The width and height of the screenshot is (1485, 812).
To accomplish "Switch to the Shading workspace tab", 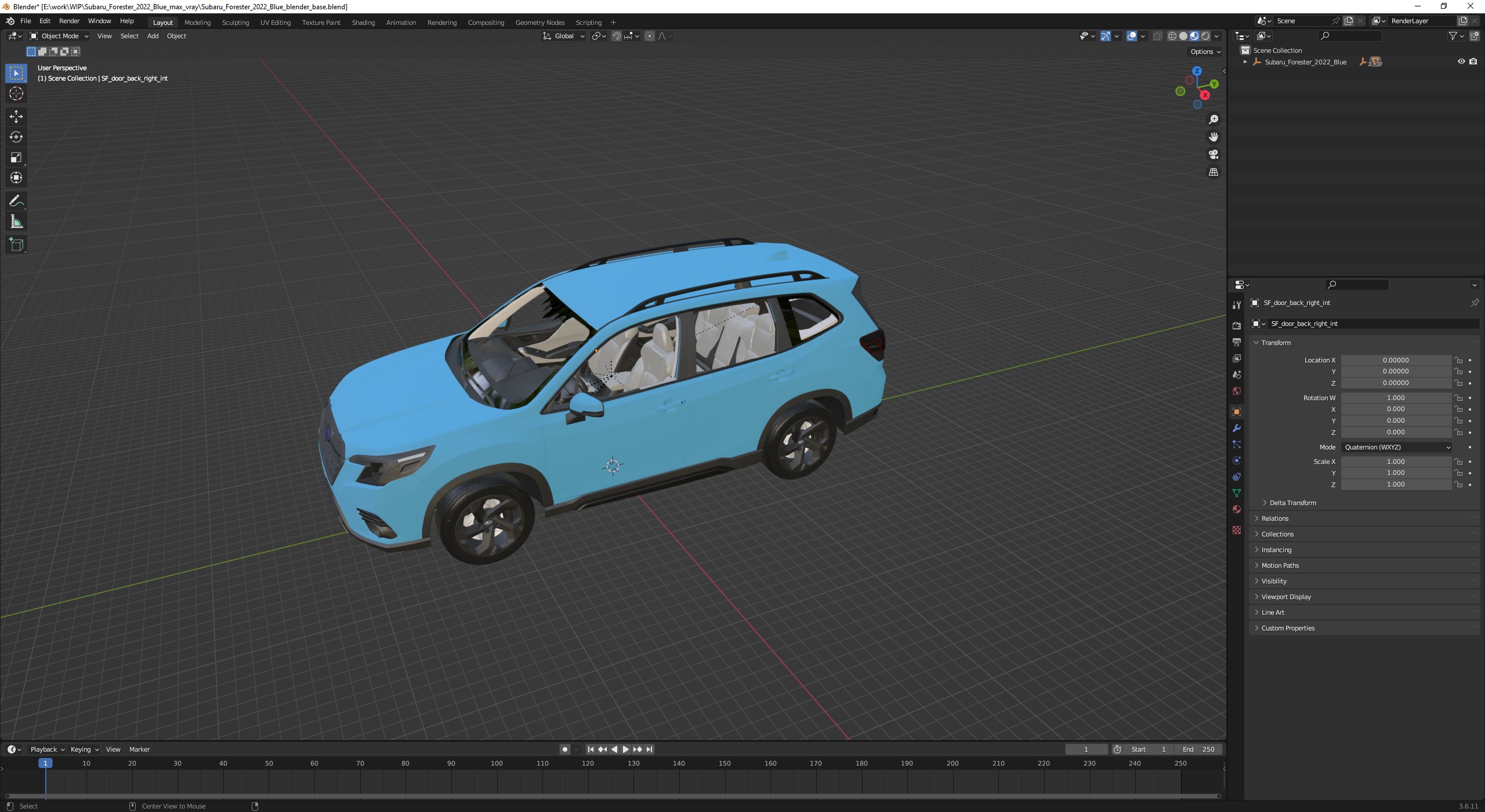I will click(363, 23).
